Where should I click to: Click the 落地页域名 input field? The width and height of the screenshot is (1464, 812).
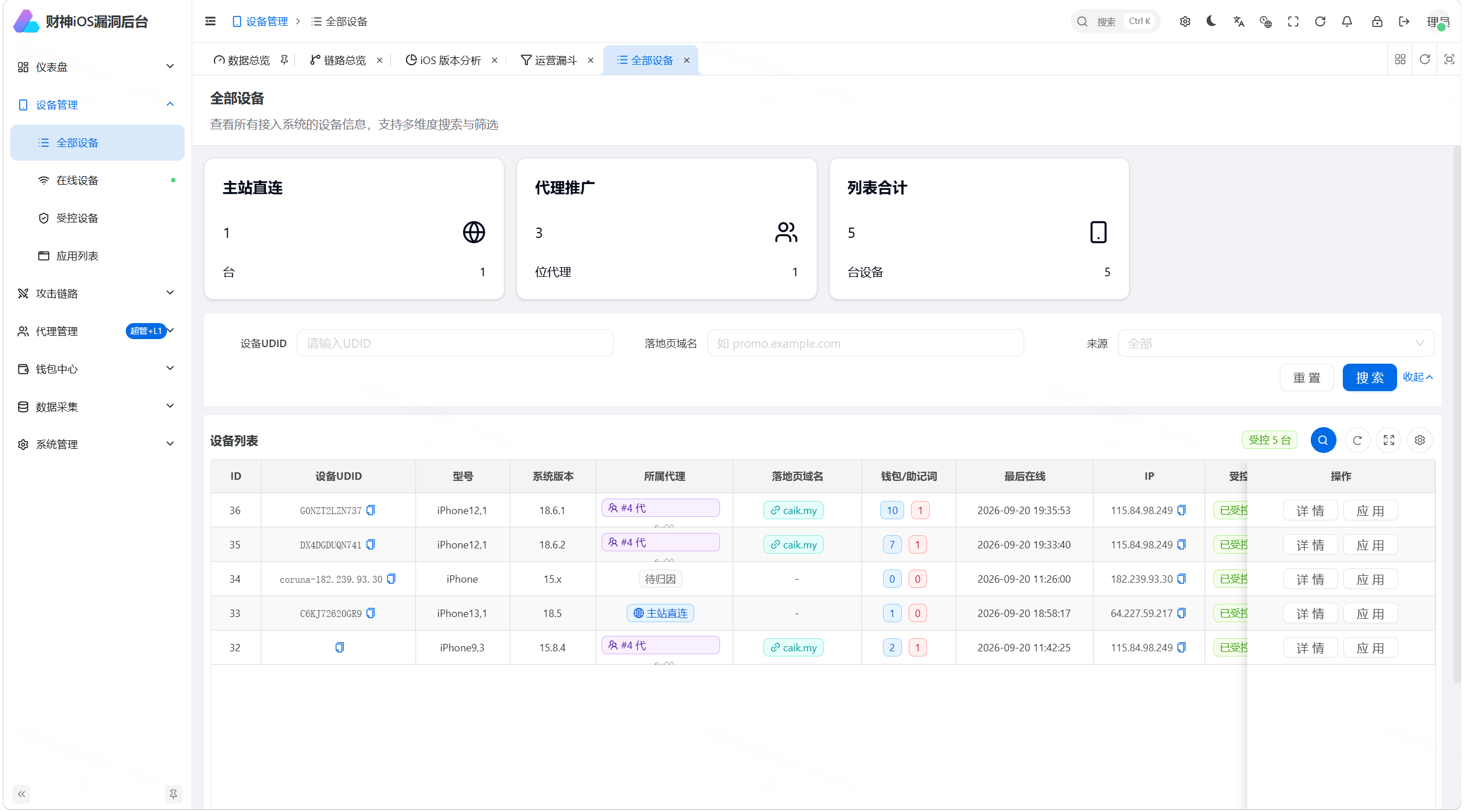tap(865, 344)
